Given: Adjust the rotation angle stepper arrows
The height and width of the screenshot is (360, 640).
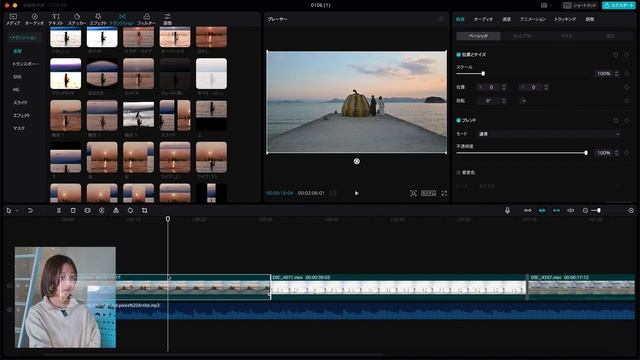Looking at the screenshot, I should [x=504, y=100].
